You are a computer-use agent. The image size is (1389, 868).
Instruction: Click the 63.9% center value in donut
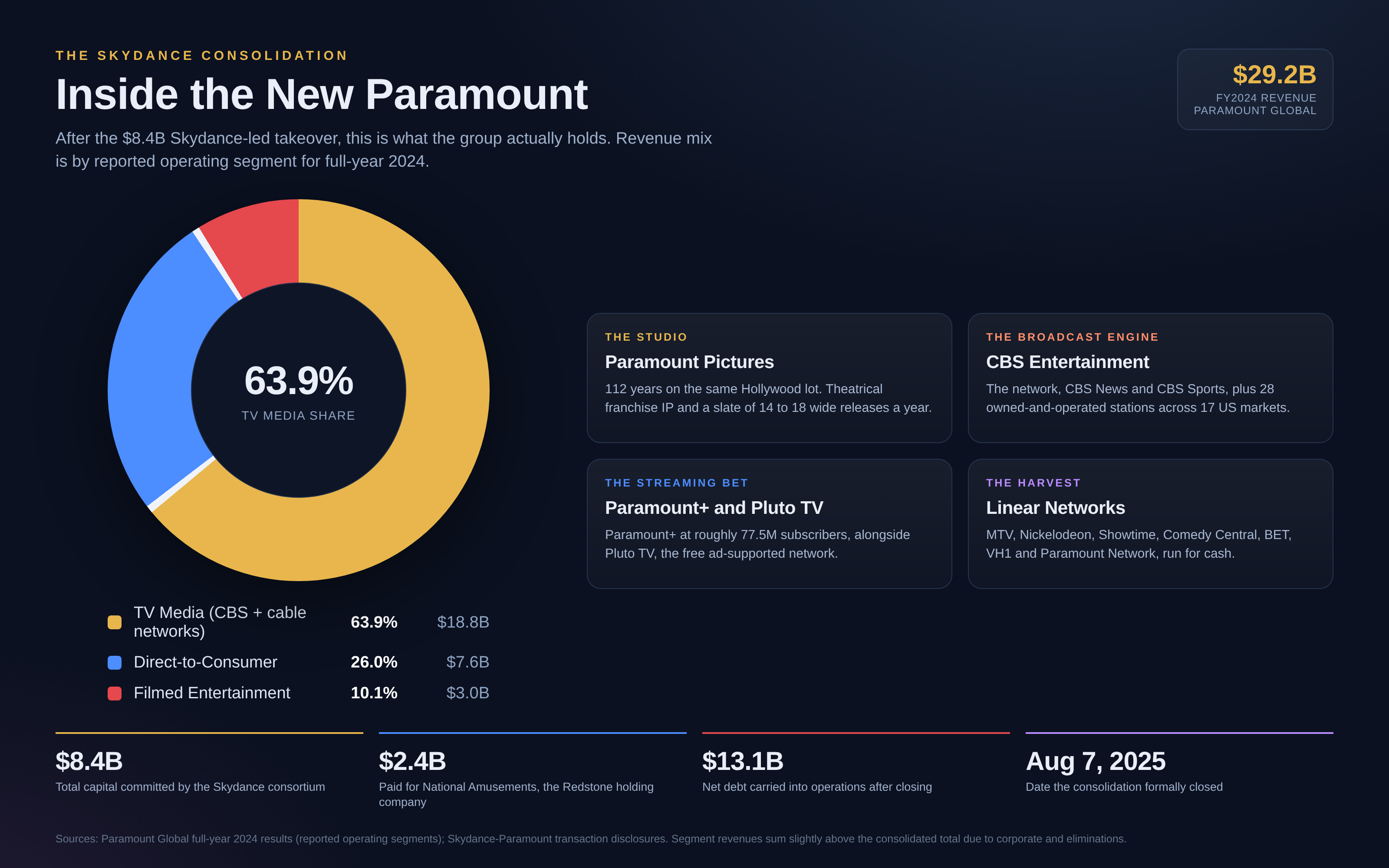[x=299, y=381]
